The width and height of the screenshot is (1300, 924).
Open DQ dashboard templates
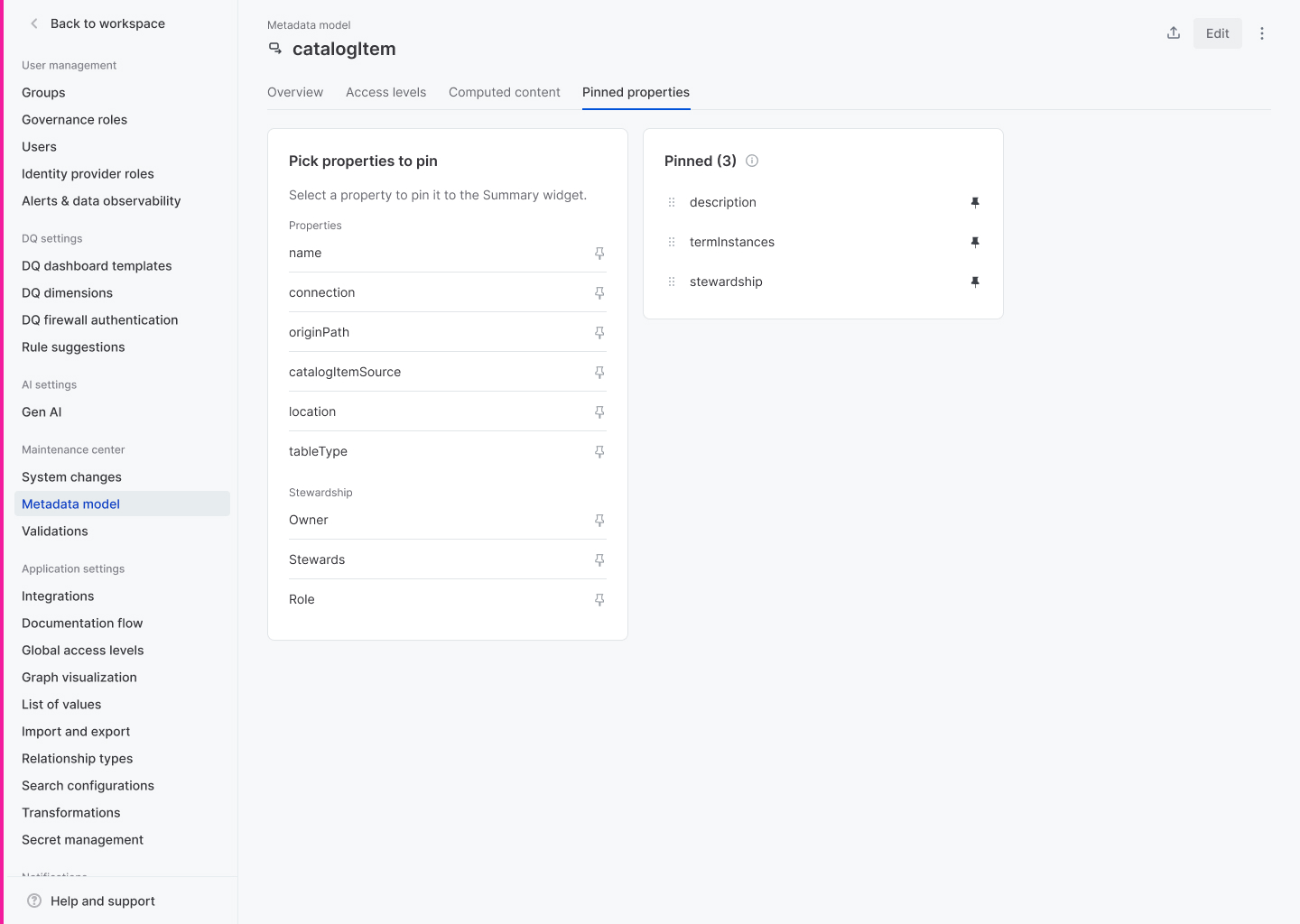(x=97, y=265)
